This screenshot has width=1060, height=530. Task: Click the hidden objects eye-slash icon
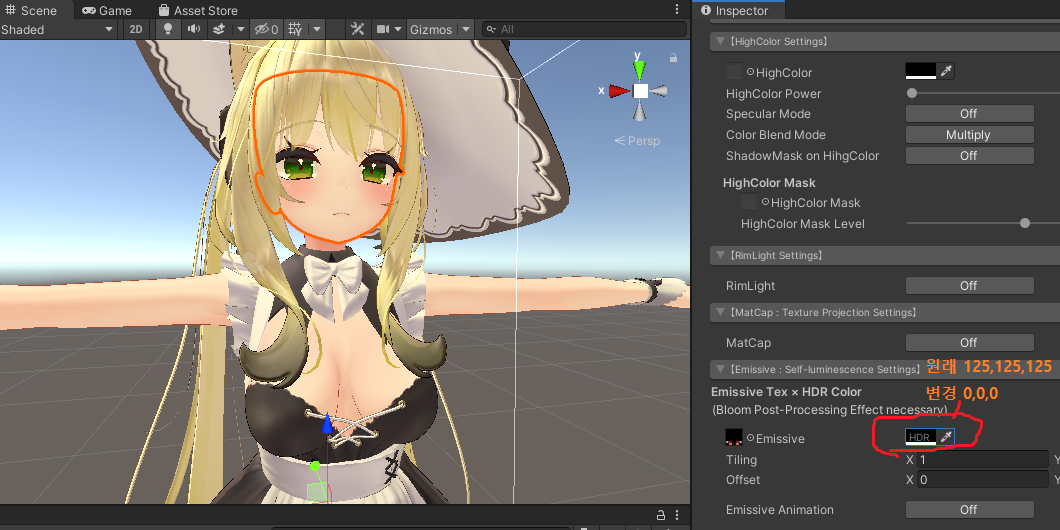[265, 29]
